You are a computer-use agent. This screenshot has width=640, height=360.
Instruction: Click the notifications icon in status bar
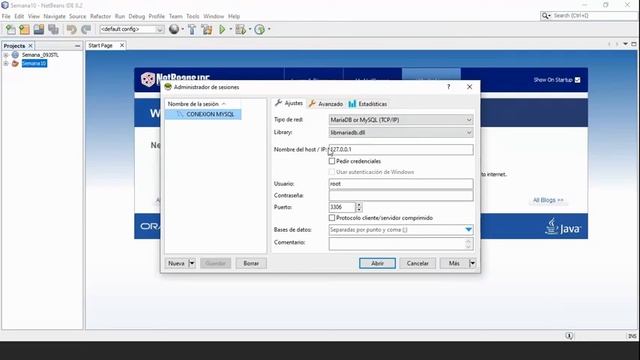[569, 336]
